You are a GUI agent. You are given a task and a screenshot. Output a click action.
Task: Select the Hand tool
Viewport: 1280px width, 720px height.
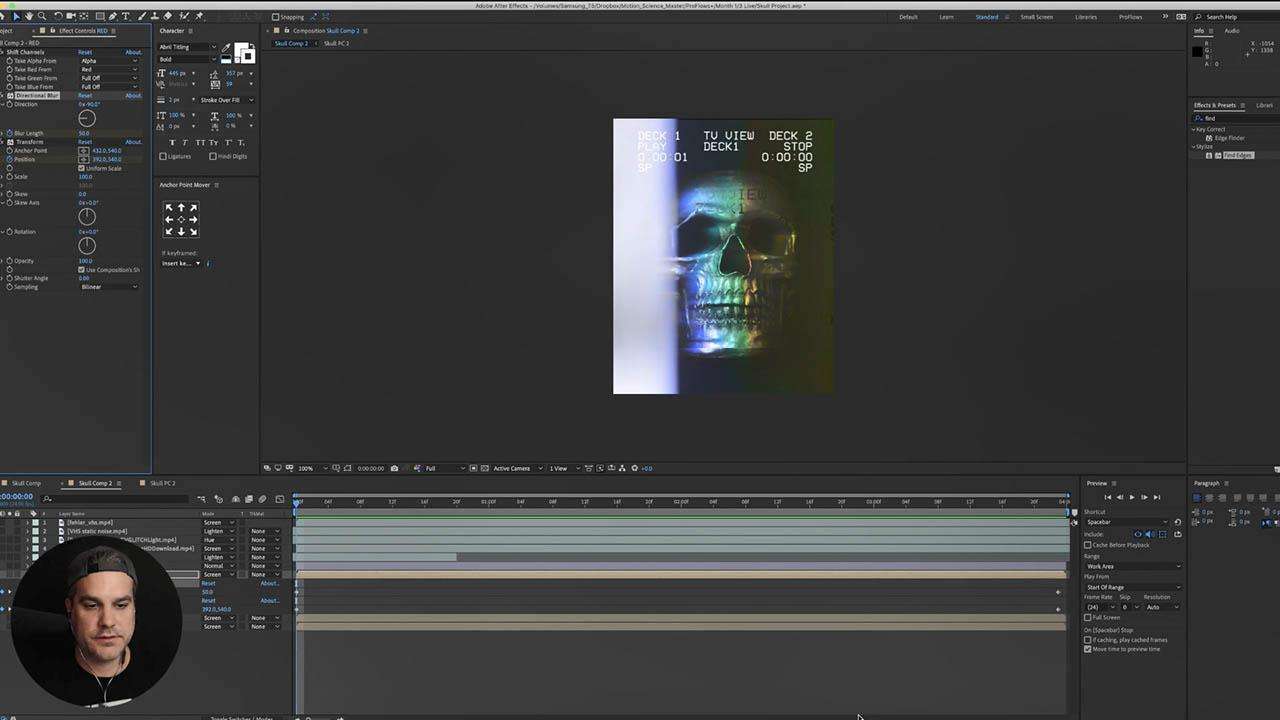pyautogui.click(x=28, y=16)
